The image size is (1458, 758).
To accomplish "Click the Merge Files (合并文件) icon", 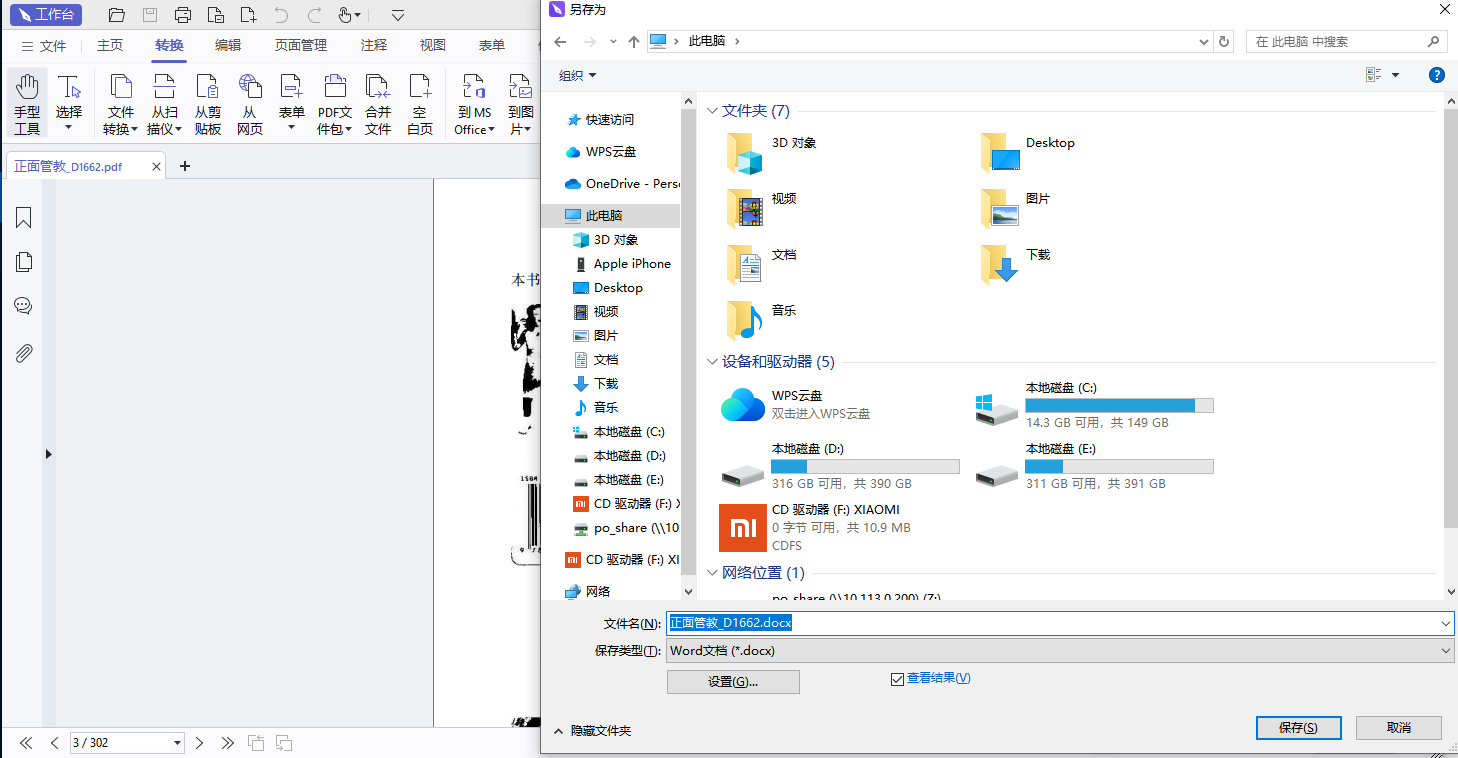I will 378,103.
